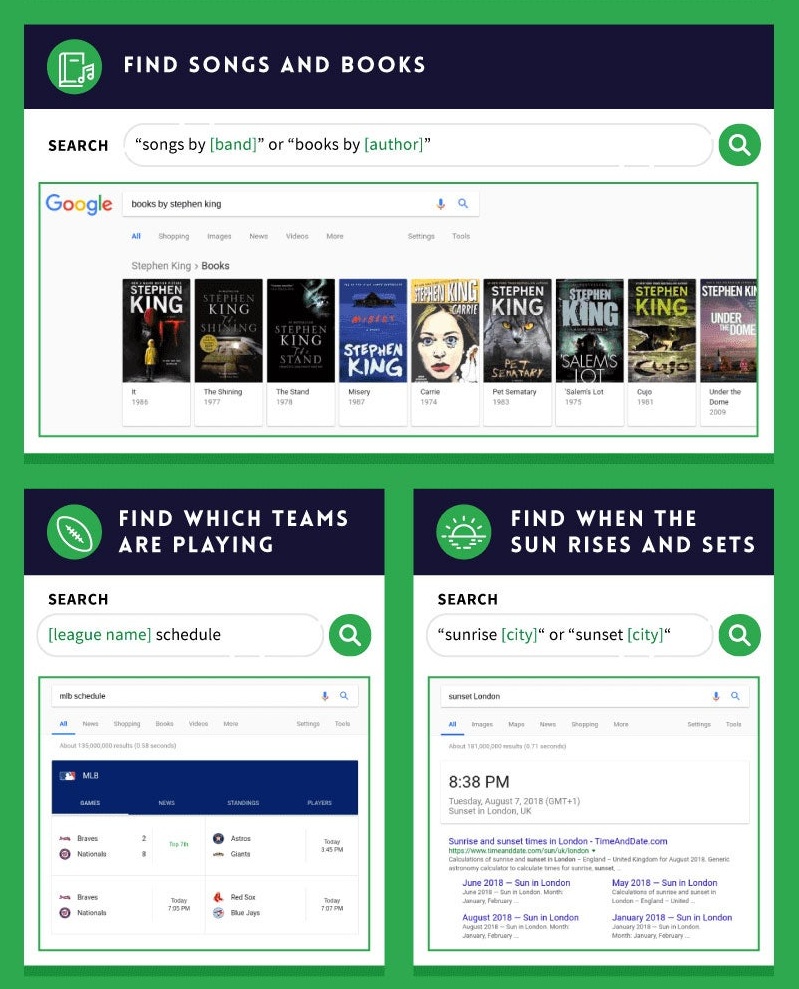This screenshot has width=799, height=989.
Task: Click magnifier icon in mlb schedule search
Action: point(344,696)
